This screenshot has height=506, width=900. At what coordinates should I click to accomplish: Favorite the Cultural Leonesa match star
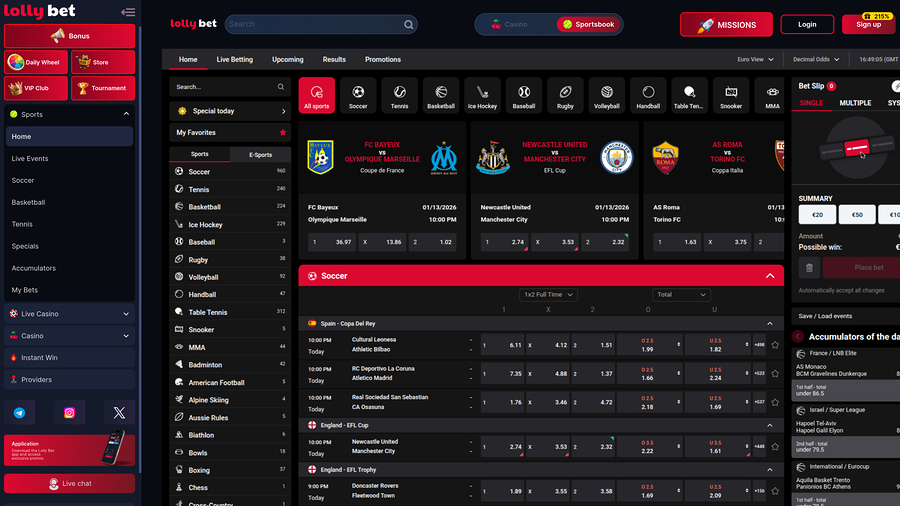(x=775, y=345)
